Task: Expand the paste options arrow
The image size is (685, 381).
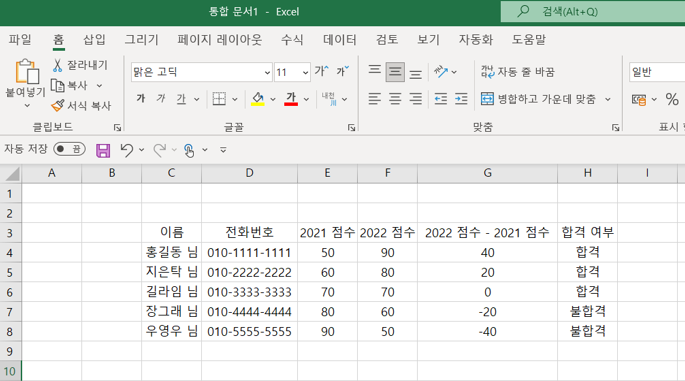Action: 27,105
